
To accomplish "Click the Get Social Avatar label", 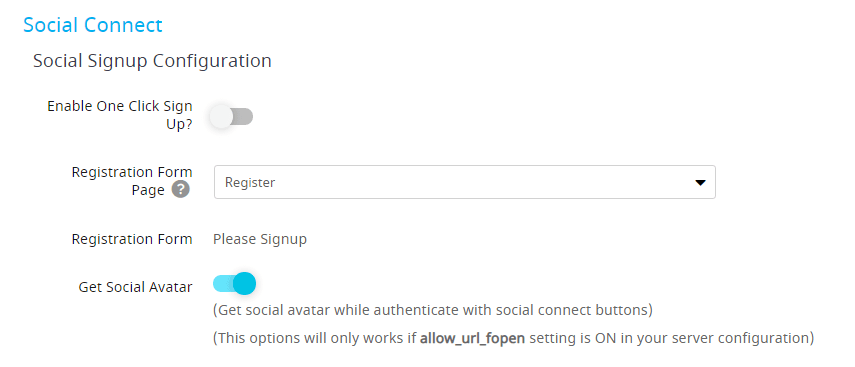I will (135, 287).
